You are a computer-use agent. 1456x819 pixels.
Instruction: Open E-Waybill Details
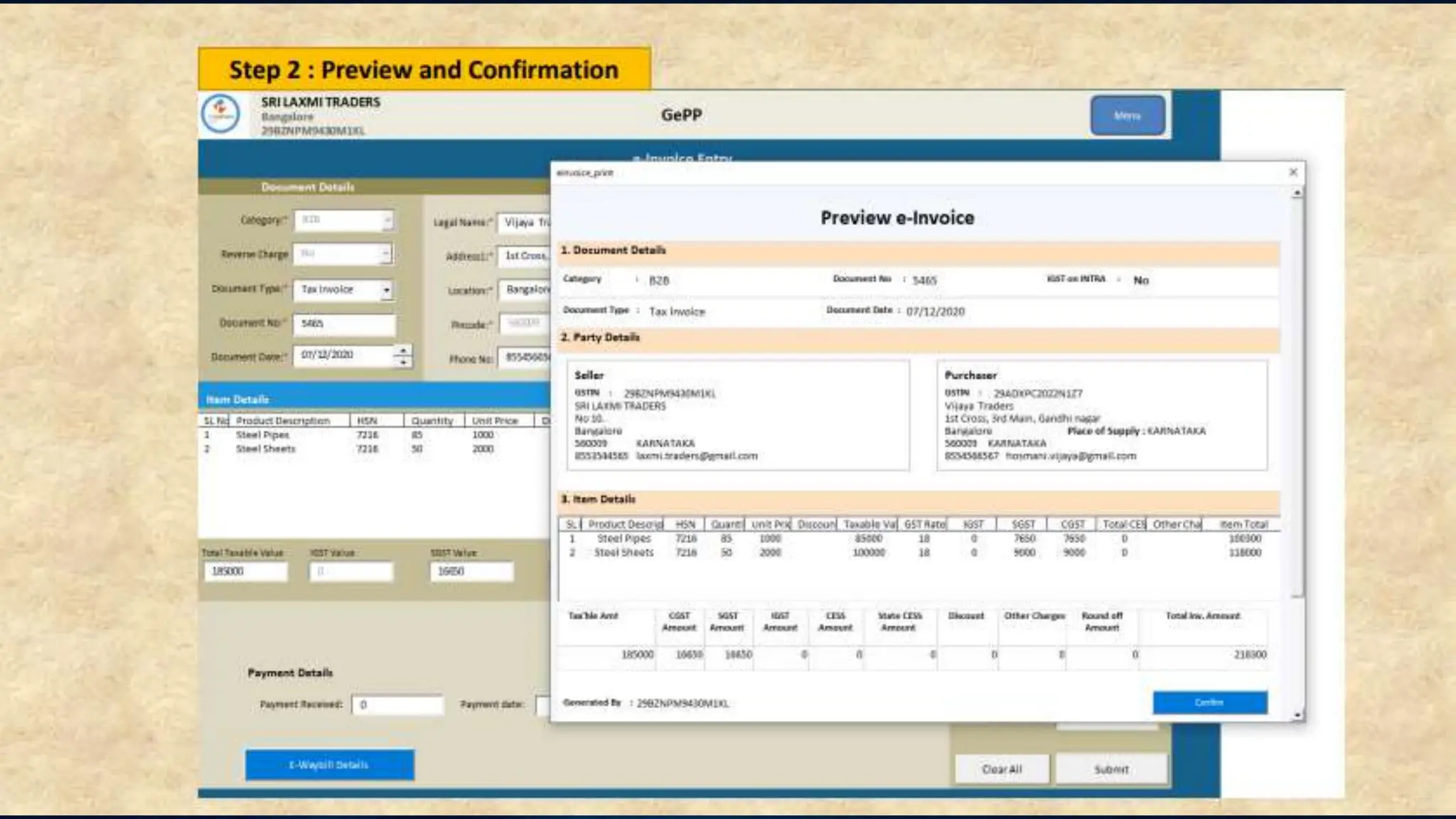coord(329,765)
